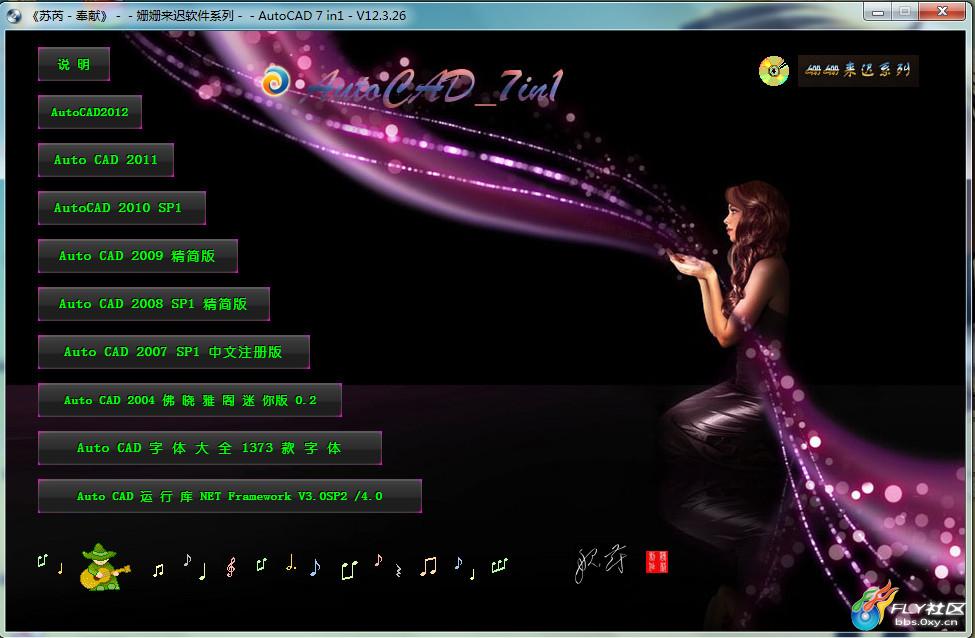975x638 pixels.
Task: Click the pink treble clef symbol
Action: tap(231, 567)
